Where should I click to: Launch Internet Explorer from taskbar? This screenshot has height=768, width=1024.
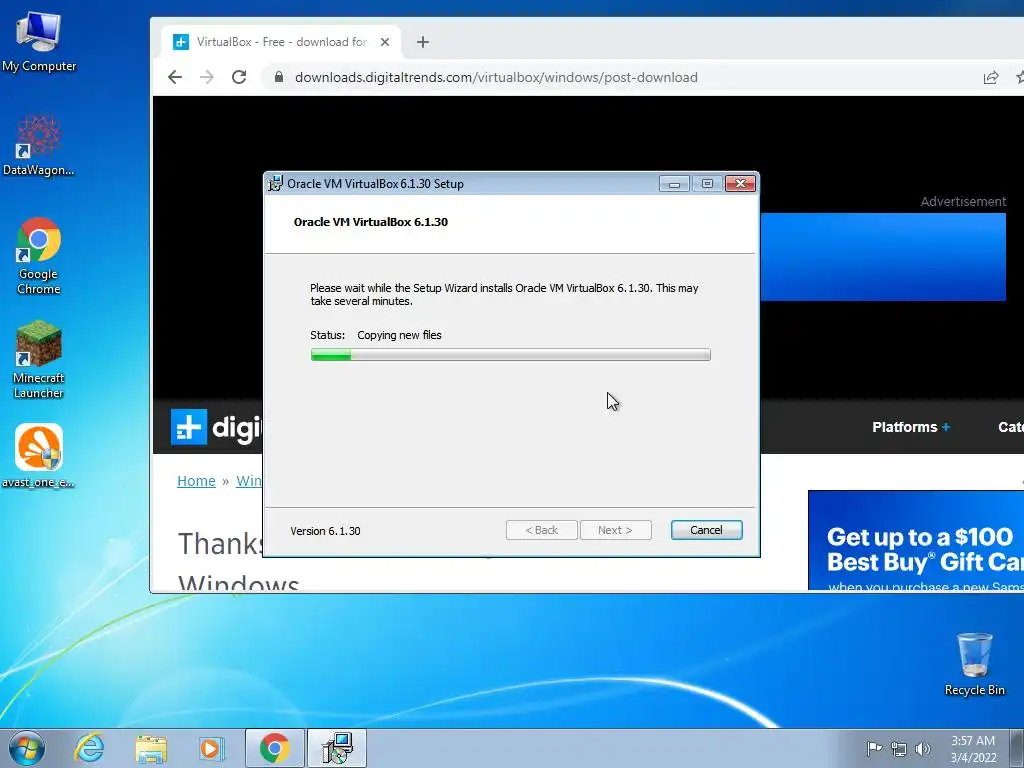click(x=89, y=748)
